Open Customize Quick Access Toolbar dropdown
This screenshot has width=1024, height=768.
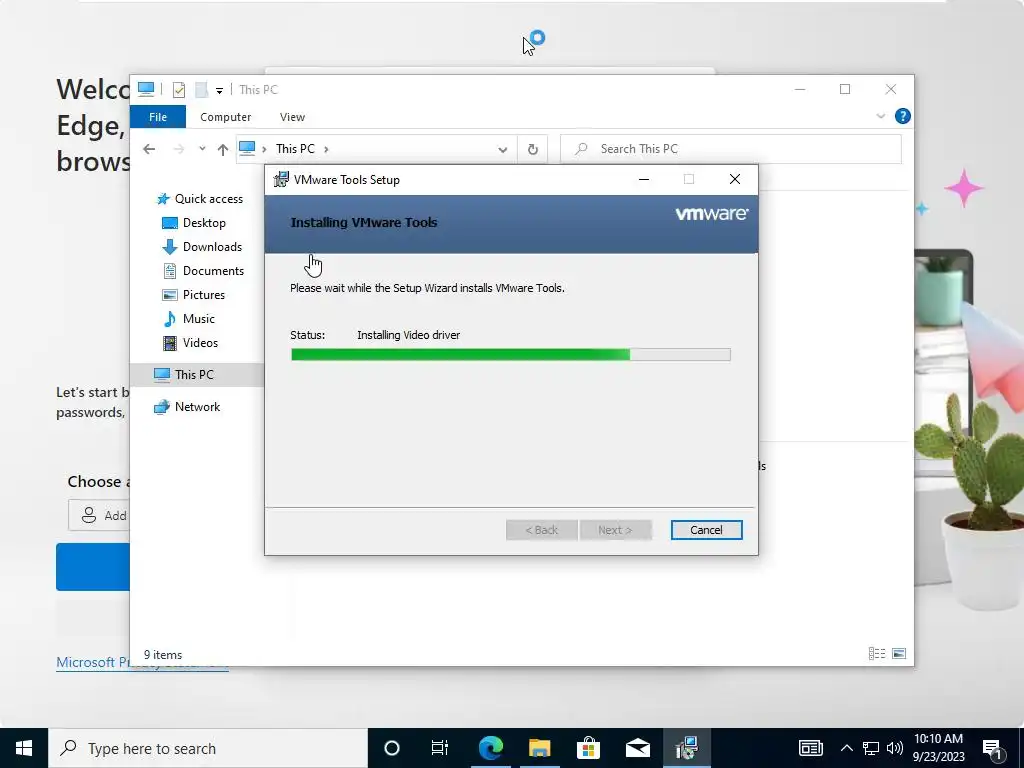click(x=219, y=90)
